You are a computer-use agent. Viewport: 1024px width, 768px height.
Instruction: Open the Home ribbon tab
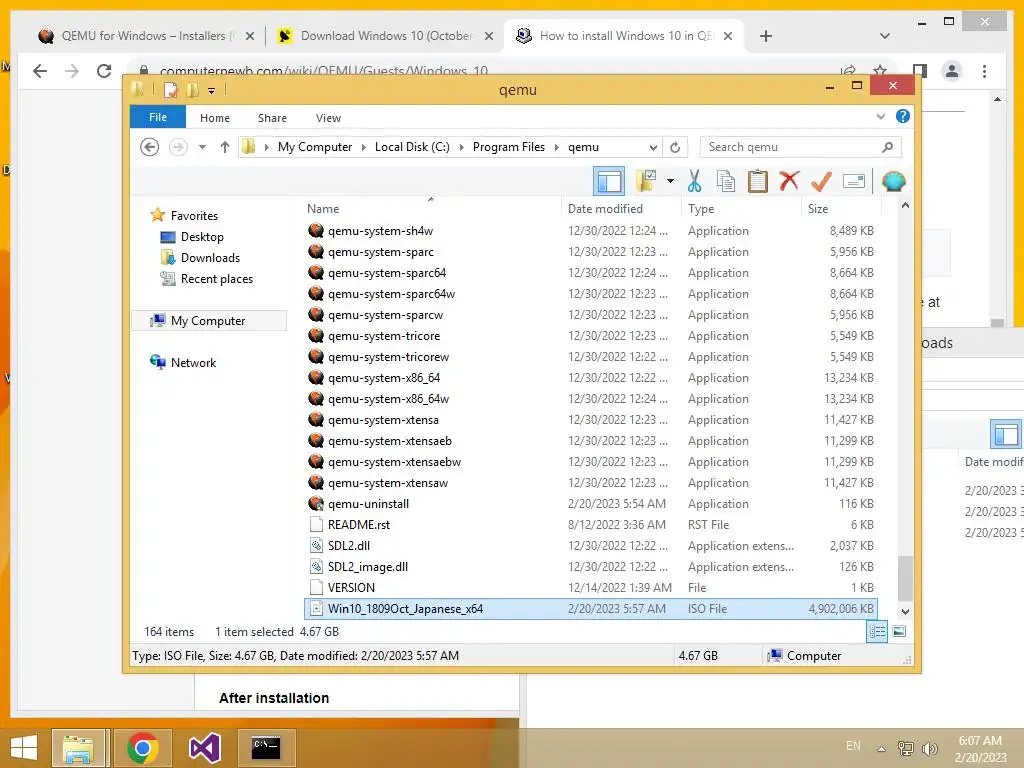(x=215, y=118)
